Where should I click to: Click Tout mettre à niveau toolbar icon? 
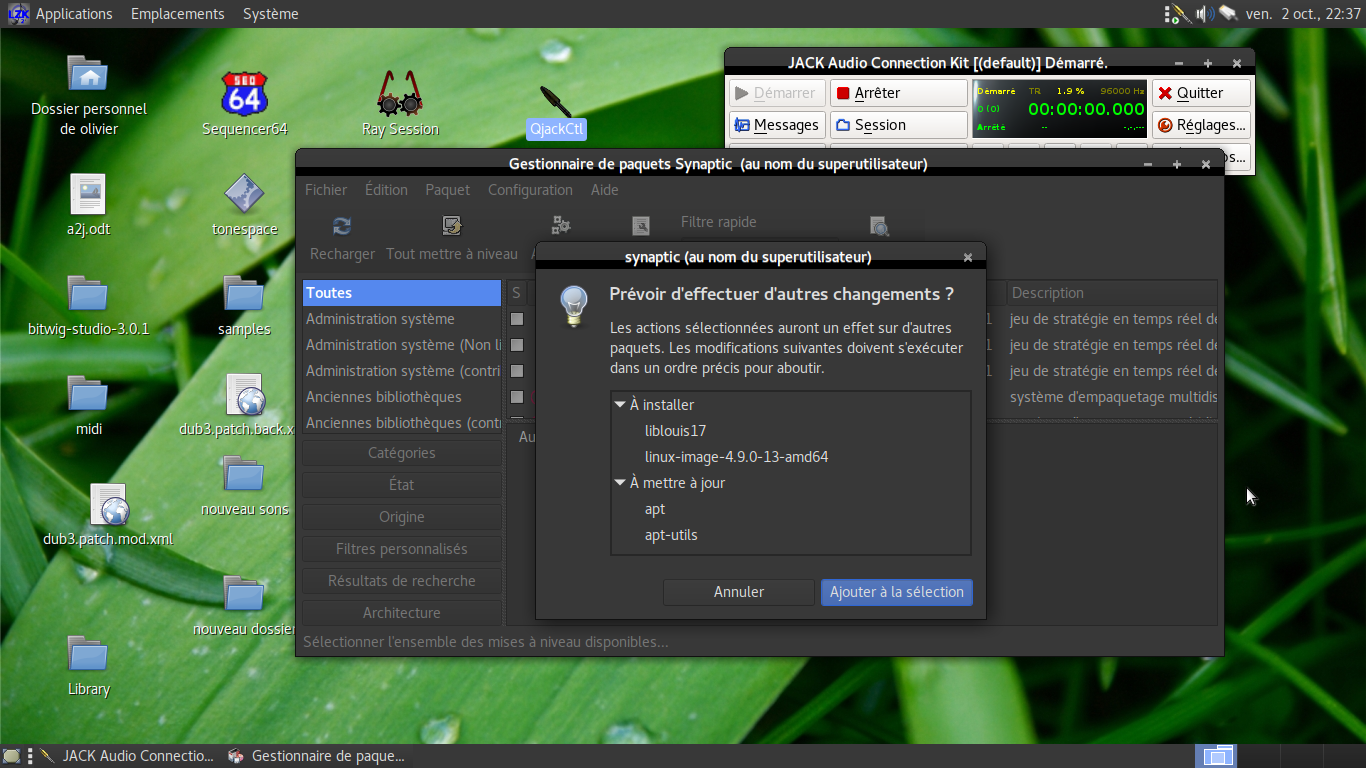(452, 226)
